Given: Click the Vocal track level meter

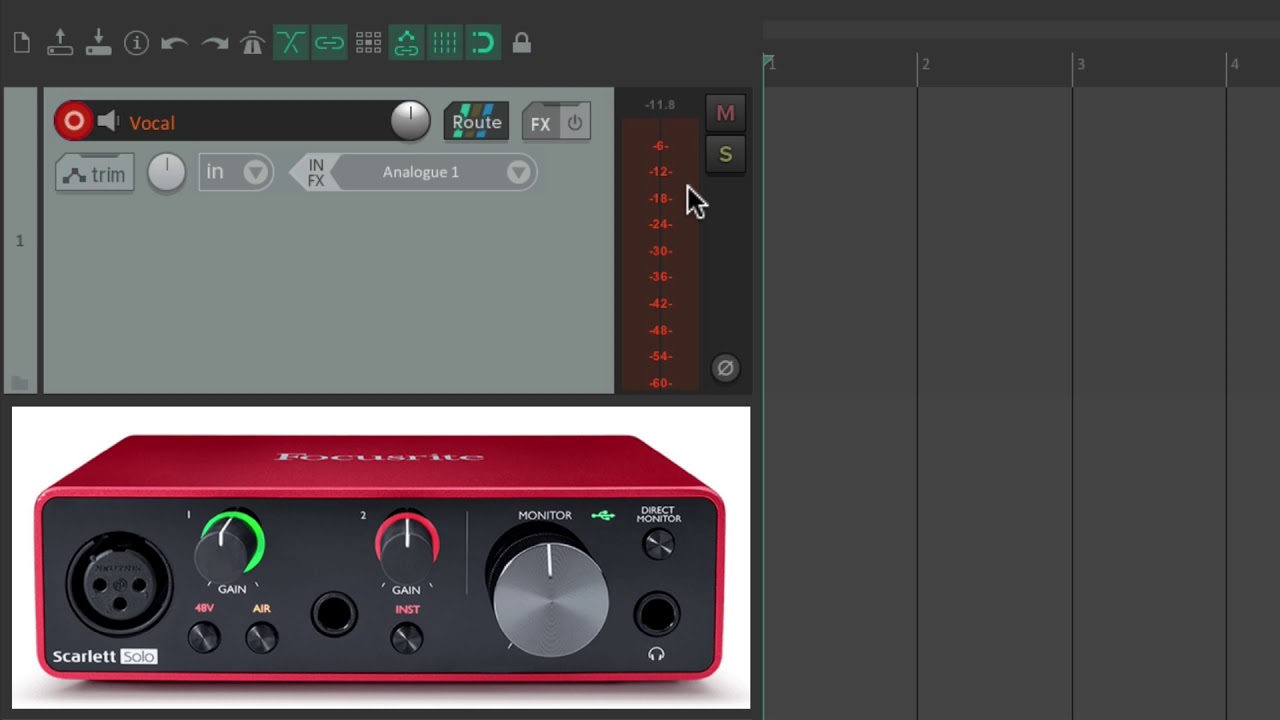Looking at the screenshot, I should point(660,254).
